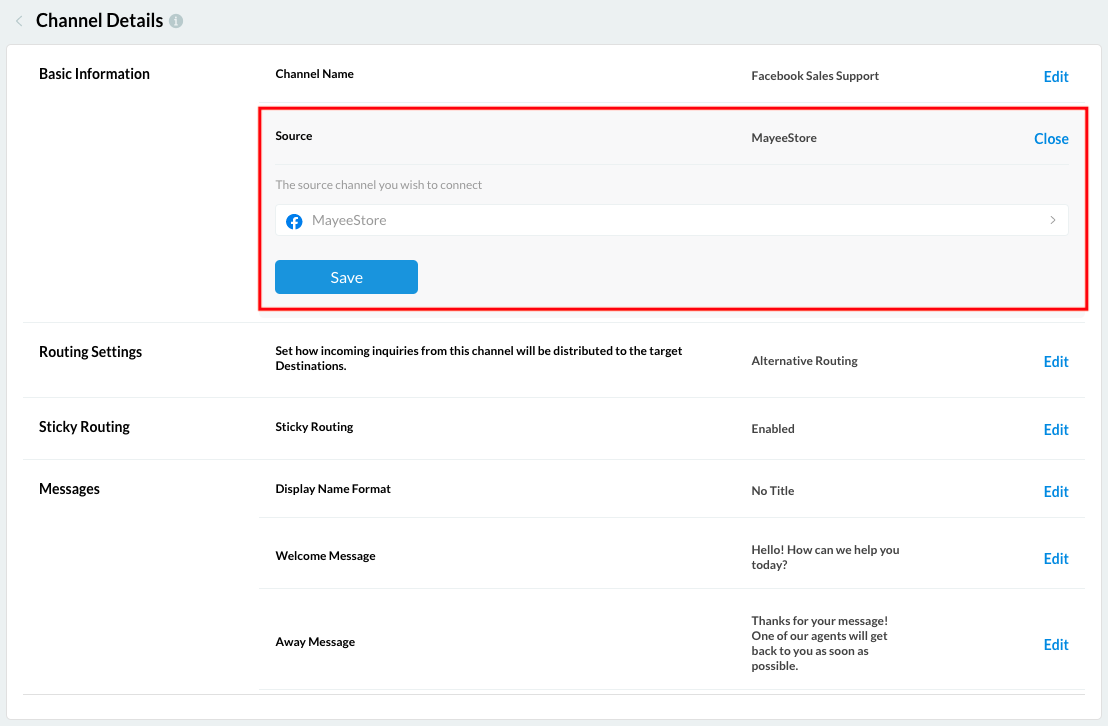The height and width of the screenshot is (726, 1108).
Task: Edit the Display Name Format
Action: (x=1056, y=491)
